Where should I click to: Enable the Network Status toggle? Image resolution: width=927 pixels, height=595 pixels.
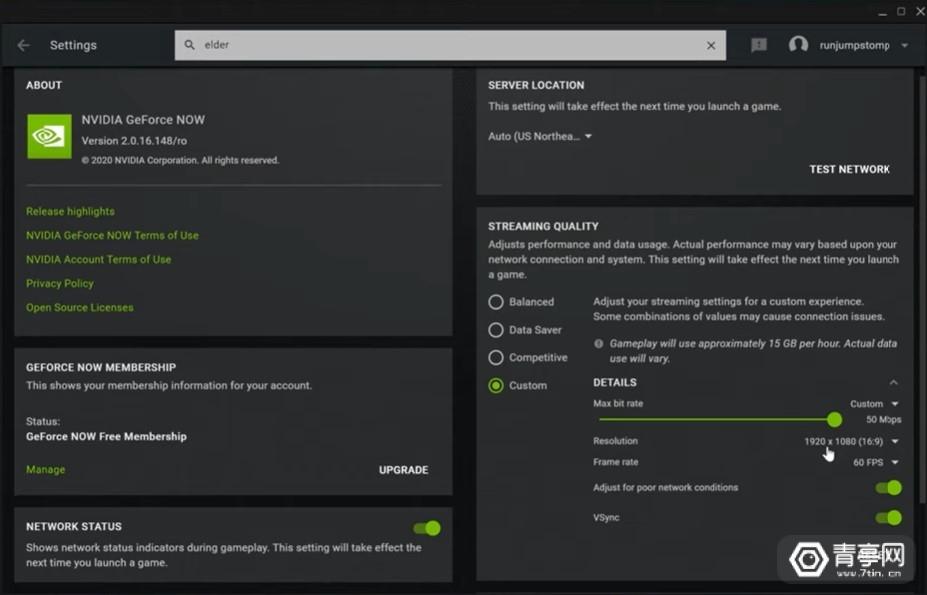pyautogui.click(x=427, y=527)
